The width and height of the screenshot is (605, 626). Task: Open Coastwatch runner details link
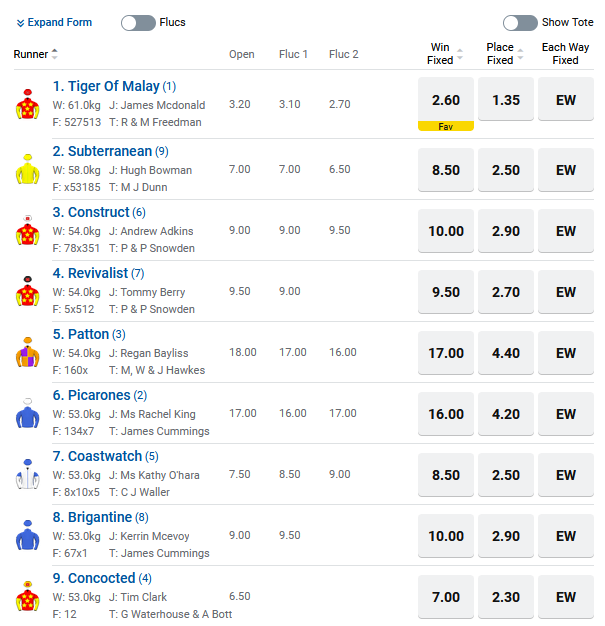click(x=105, y=456)
